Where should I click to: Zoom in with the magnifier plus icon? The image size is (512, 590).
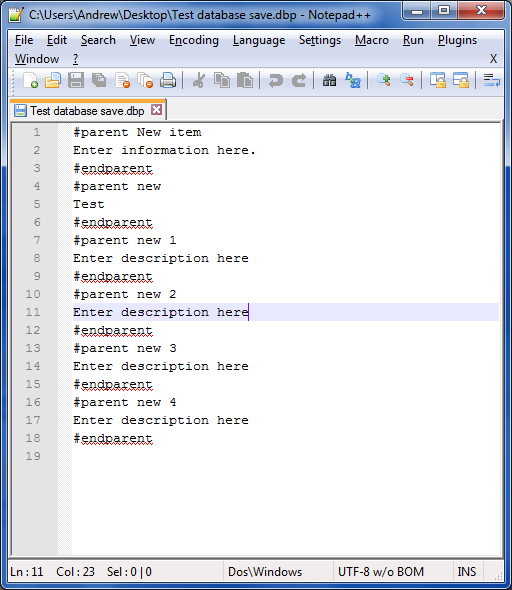(384, 80)
